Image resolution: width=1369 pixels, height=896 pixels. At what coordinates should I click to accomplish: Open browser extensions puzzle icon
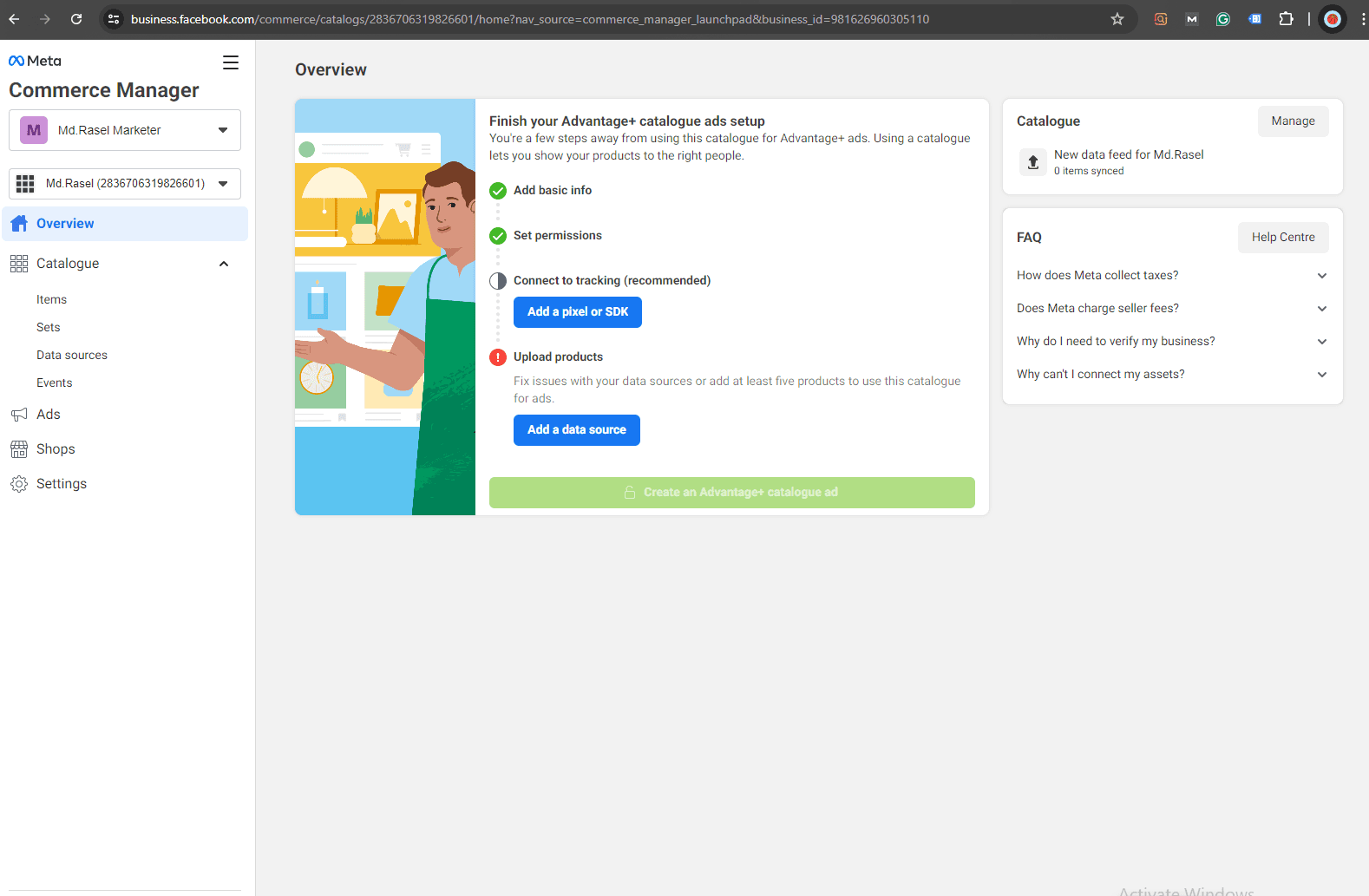tap(1286, 19)
